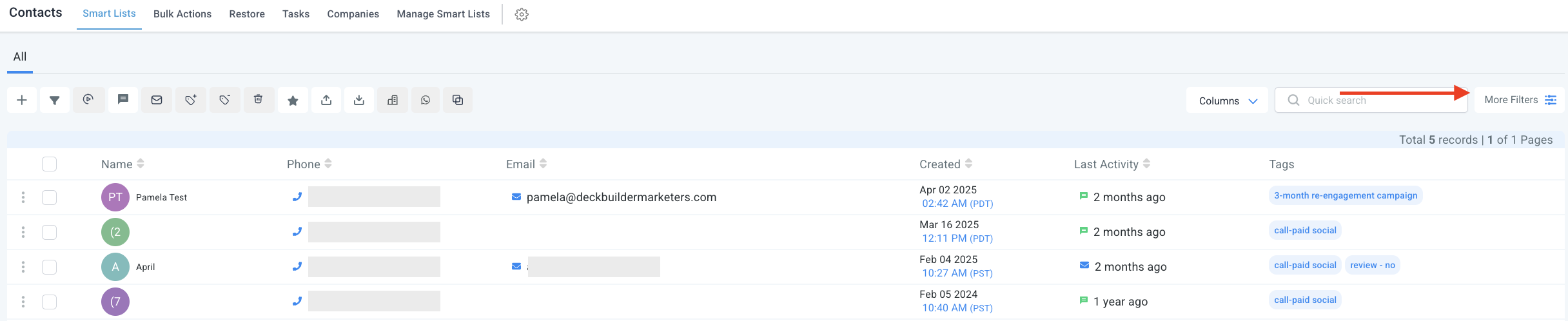
Task: Click the Send SMS chat bubble icon
Action: (122, 100)
